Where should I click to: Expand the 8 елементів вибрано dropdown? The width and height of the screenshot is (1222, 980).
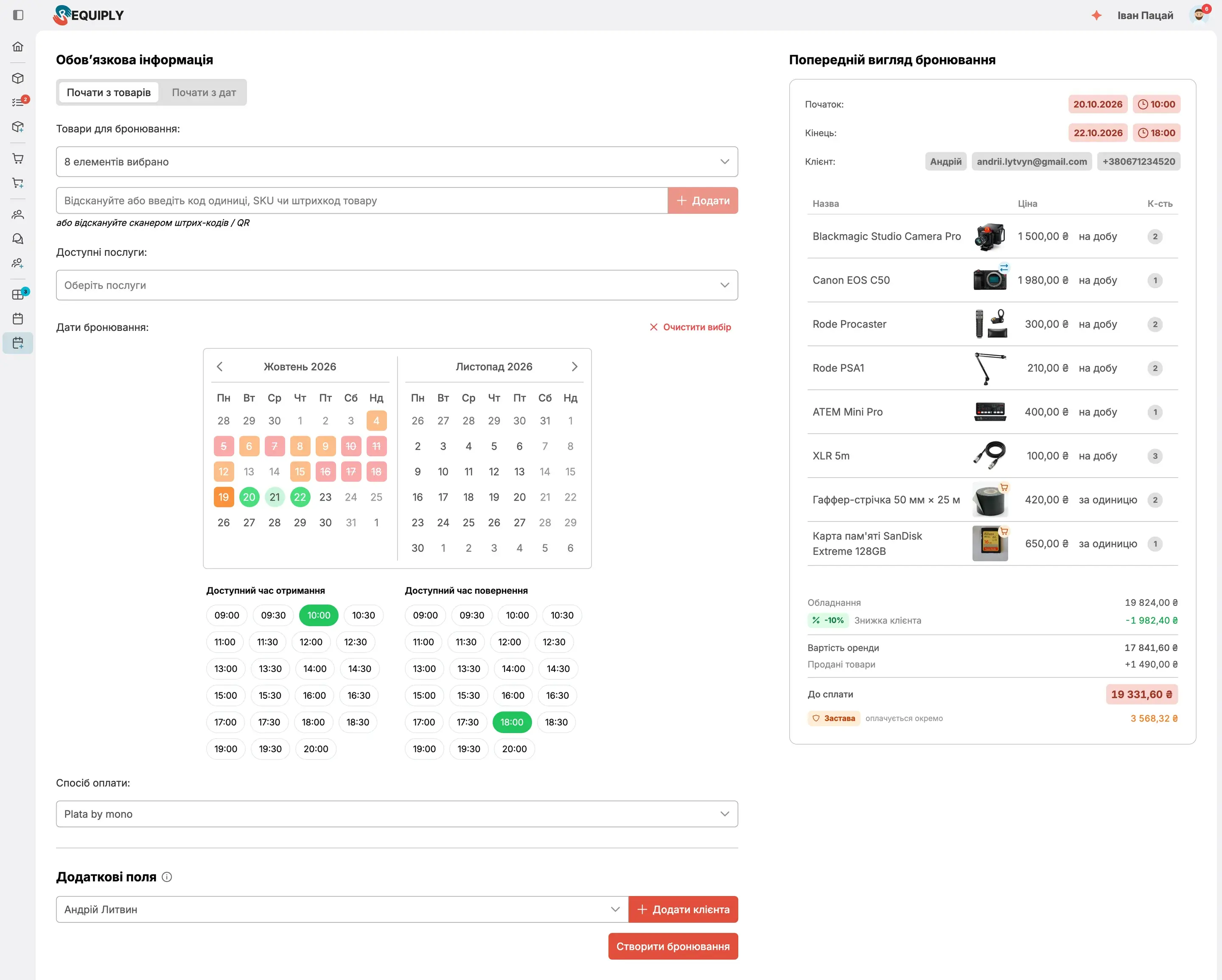(397, 162)
